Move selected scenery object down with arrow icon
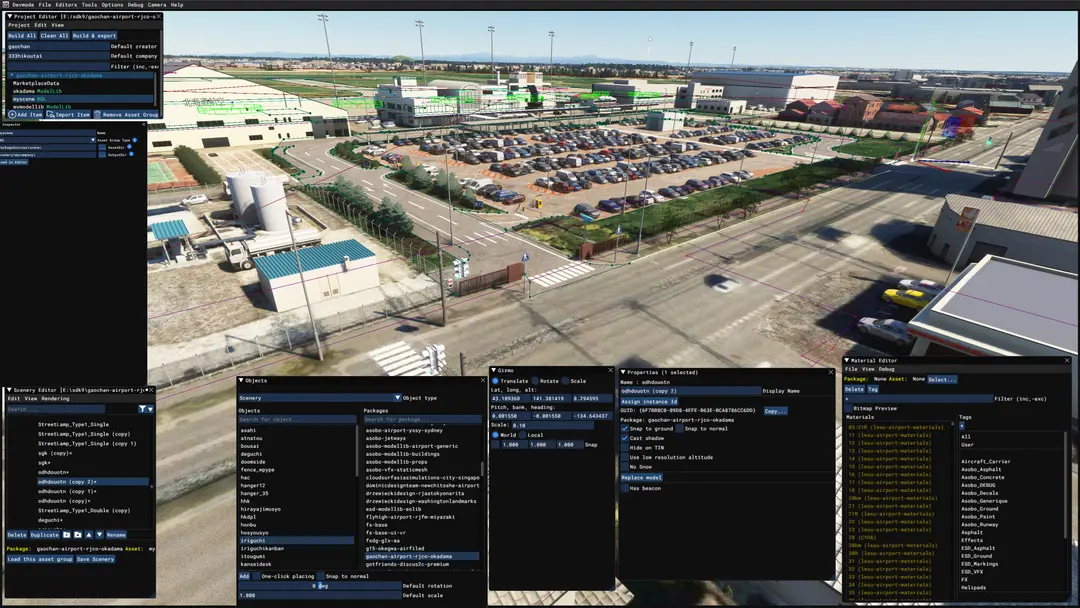 click(100, 534)
